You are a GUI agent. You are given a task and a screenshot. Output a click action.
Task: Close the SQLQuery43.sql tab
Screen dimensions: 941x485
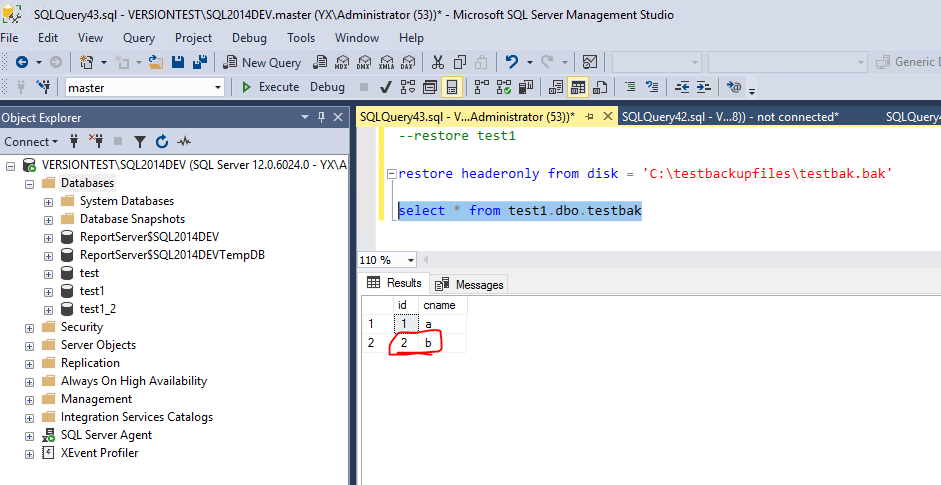(608, 116)
